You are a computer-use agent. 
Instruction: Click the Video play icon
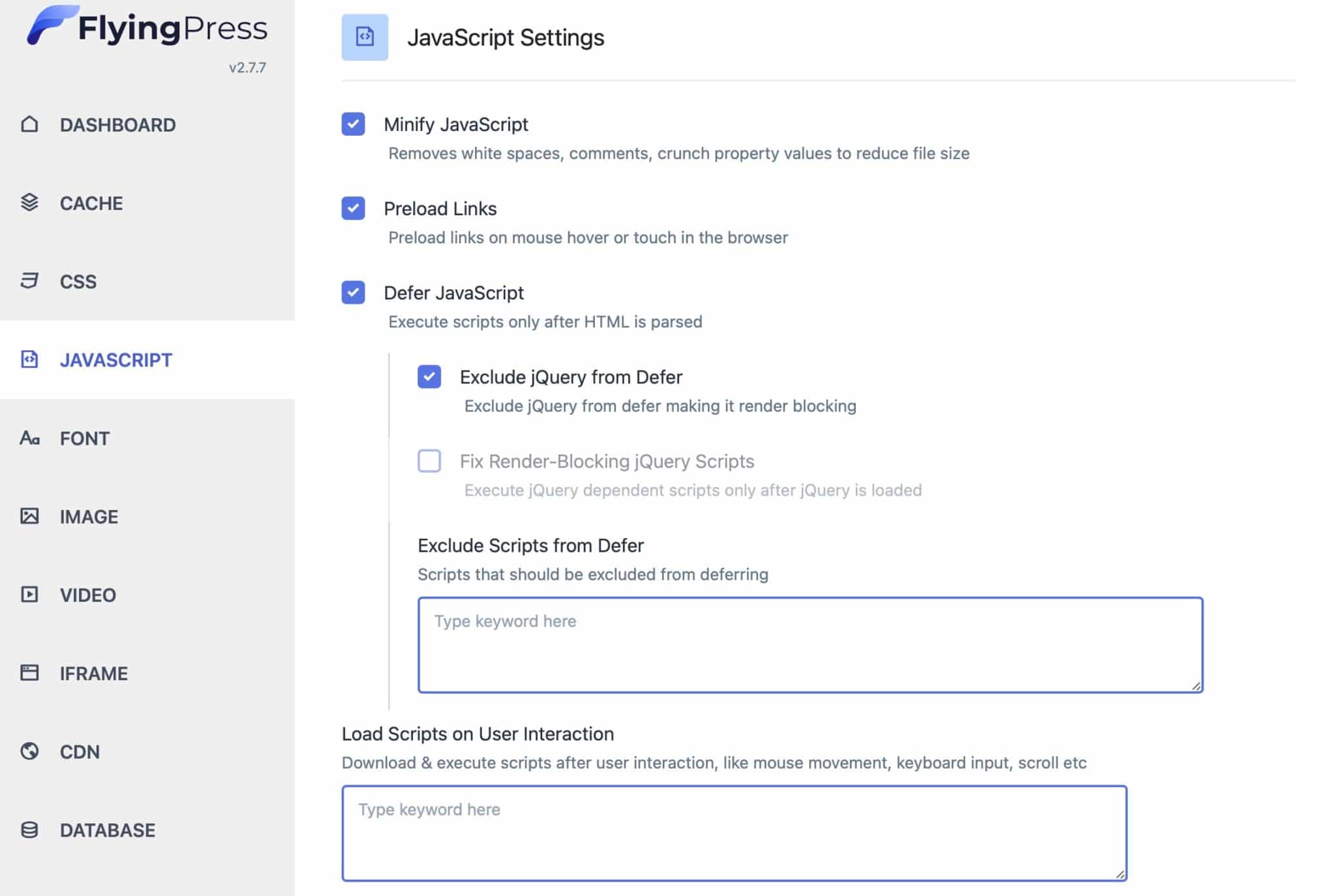(x=29, y=594)
